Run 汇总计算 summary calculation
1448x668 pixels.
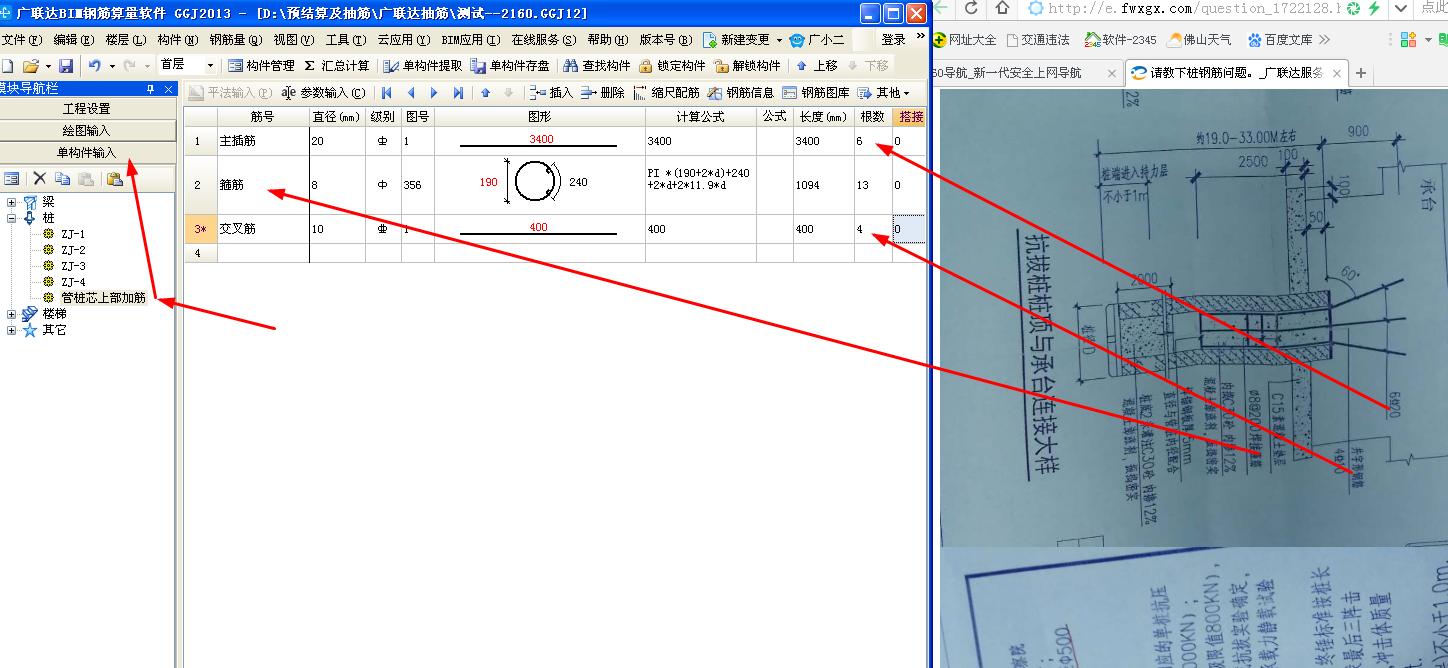[336, 66]
